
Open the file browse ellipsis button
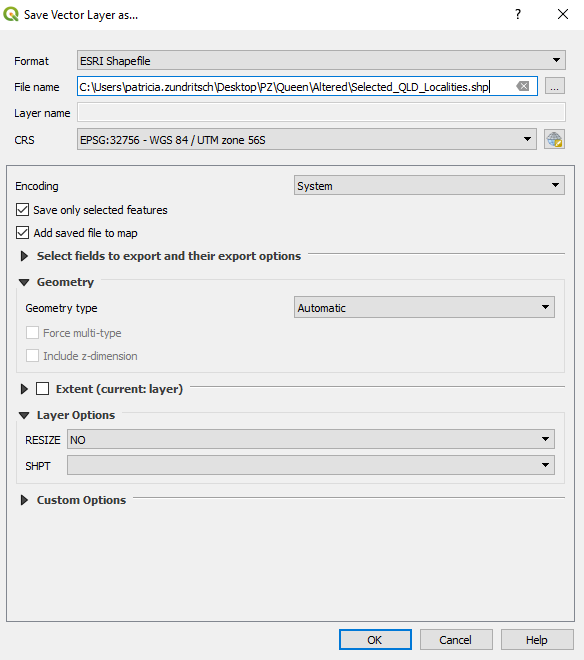(555, 86)
